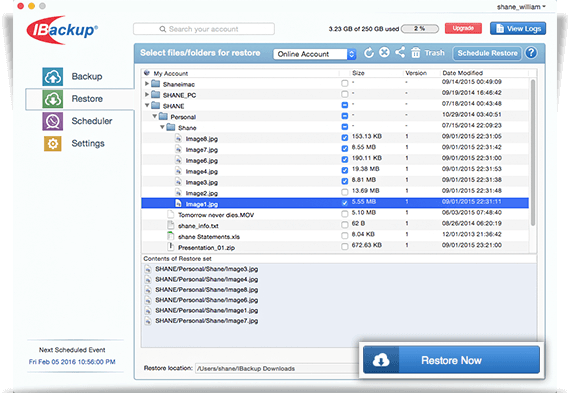Click the refresh icon in toolbar
Viewport: 570px width, 393px height.
click(369, 53)
